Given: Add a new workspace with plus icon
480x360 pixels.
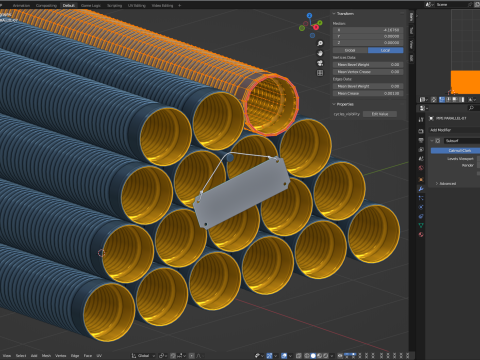Looking at the screenshot, I should click(179, 5).
